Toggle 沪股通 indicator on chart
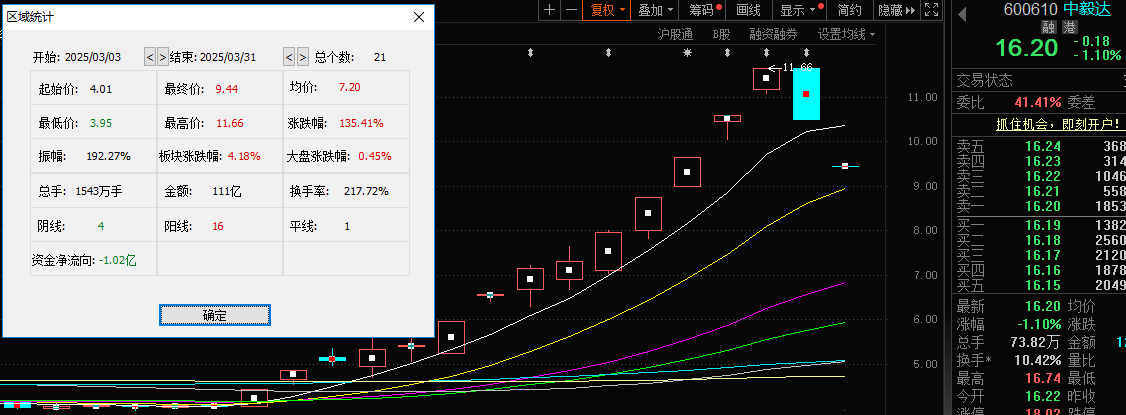The width and height of the screenshot is (1126, 415). pos(675,34)
